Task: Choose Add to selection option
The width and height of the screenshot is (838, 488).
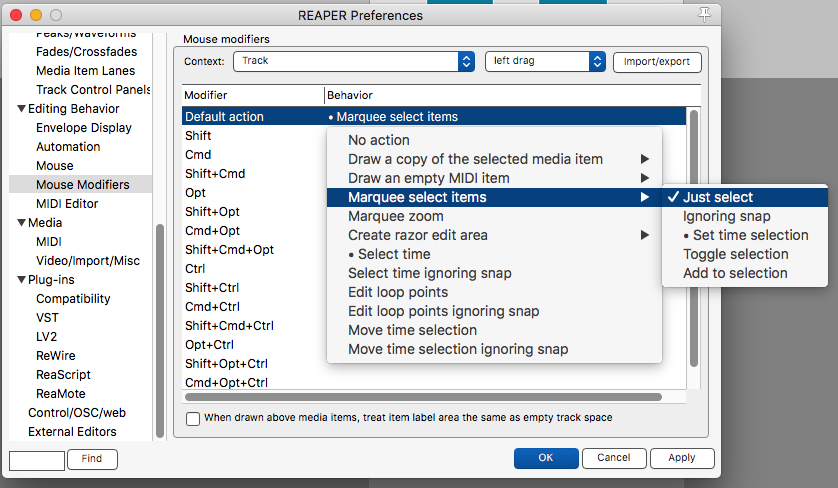Action: click(735, 273)
